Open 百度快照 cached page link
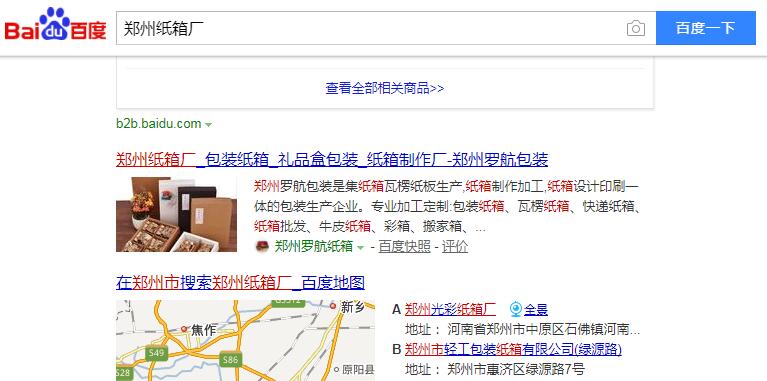 point(405,247)
